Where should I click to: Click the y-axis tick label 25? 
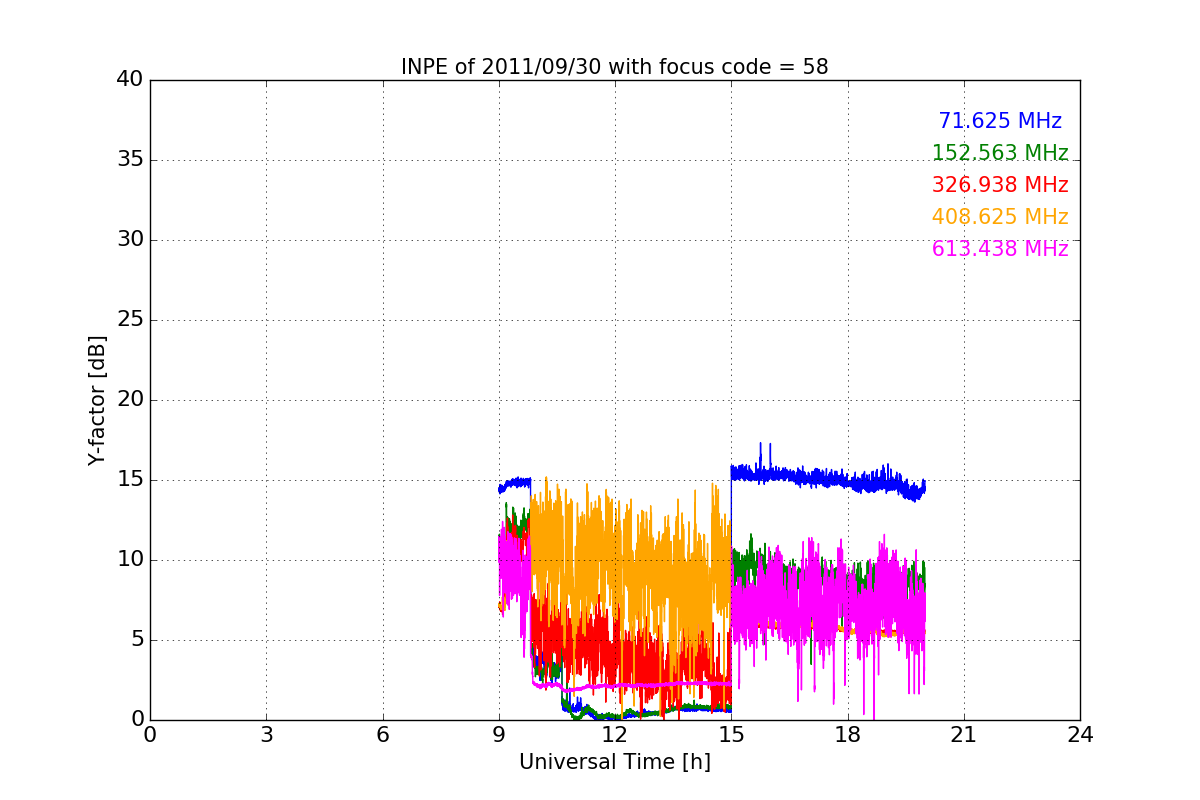click(x=130, y=320)
